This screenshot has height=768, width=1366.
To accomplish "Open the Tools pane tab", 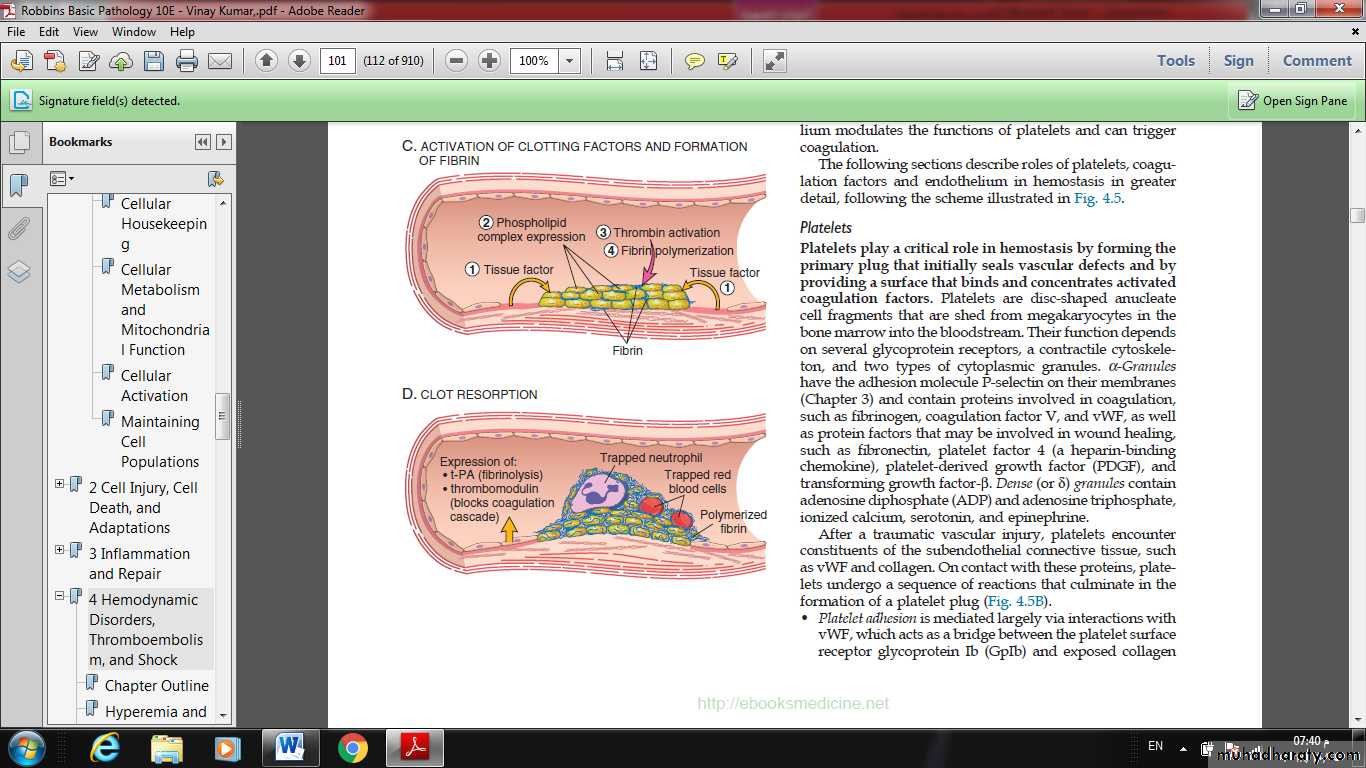I will [1176, 61].
